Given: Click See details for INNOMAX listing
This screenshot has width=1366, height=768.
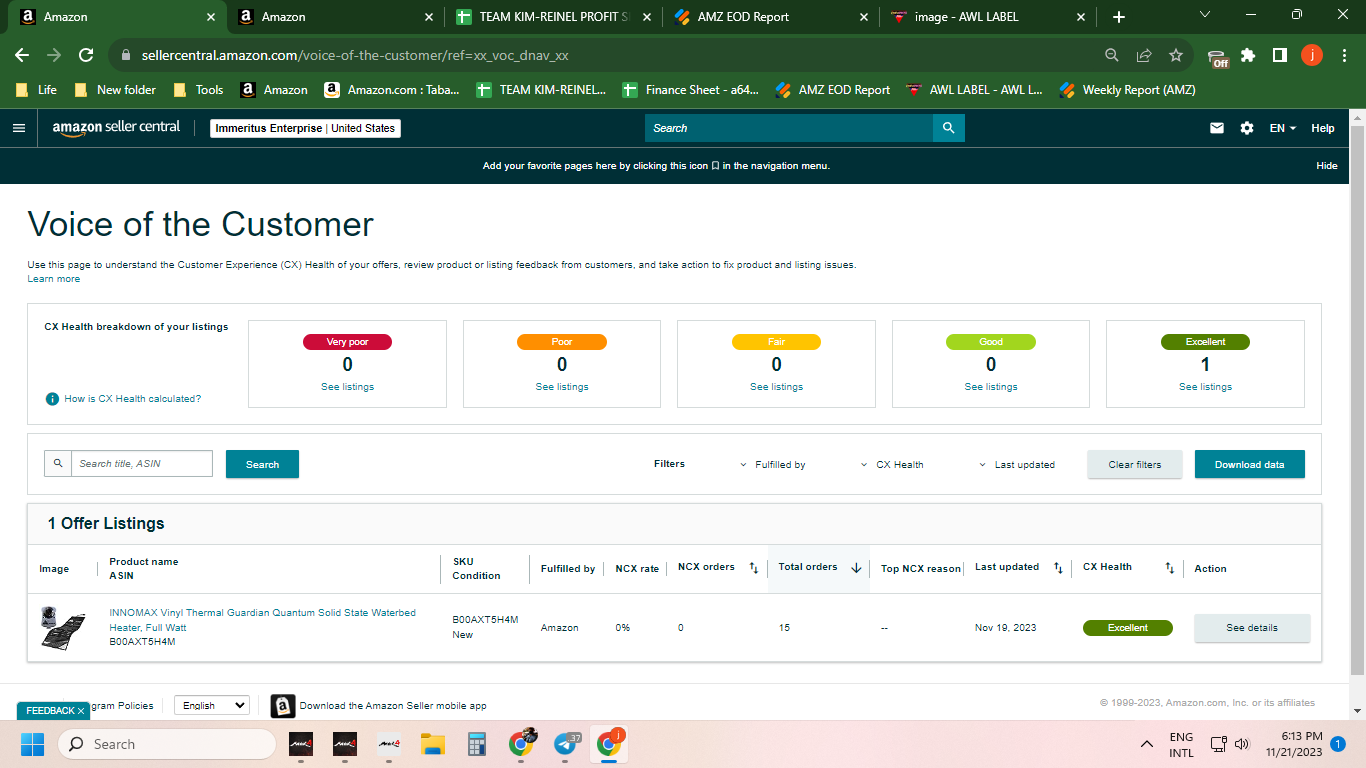Looking at the screenshot, I should (1252, 628).
